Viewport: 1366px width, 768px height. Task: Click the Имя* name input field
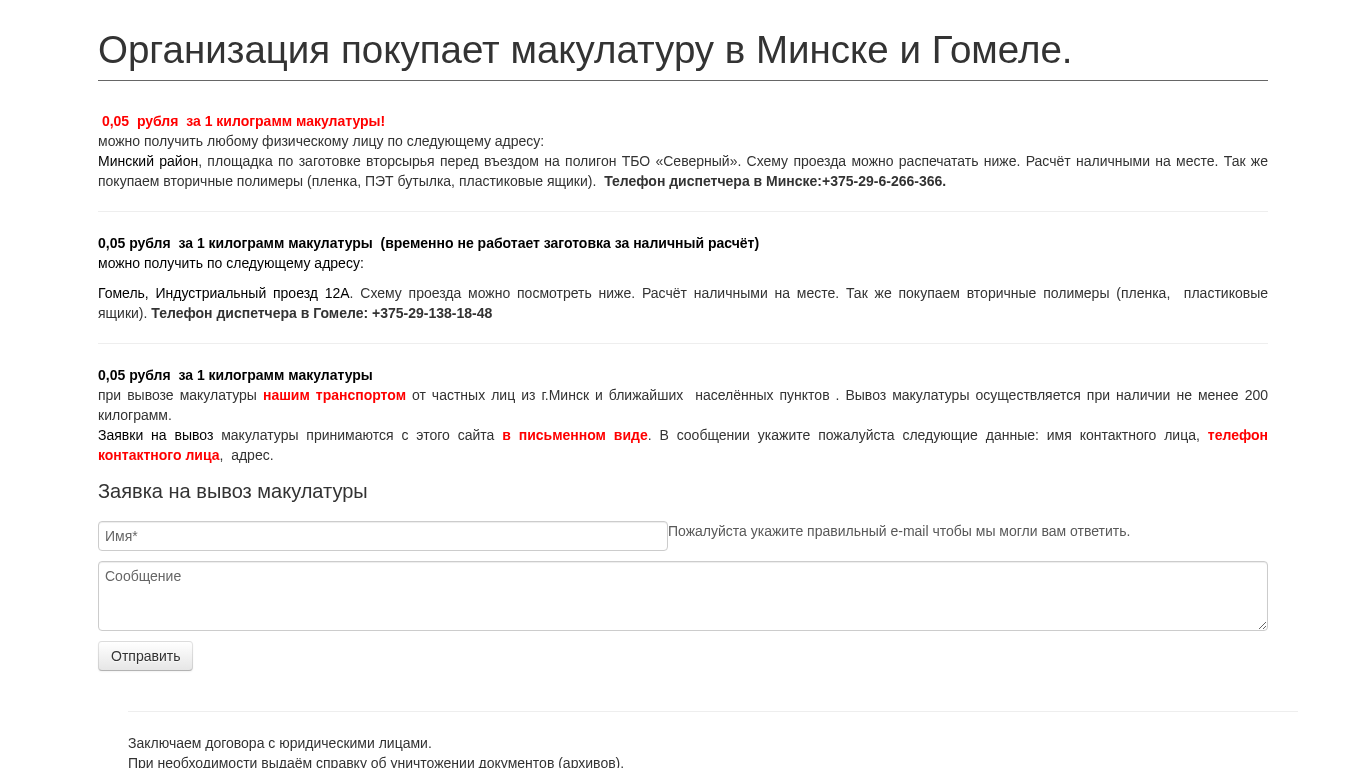click(x=383, y=536)
